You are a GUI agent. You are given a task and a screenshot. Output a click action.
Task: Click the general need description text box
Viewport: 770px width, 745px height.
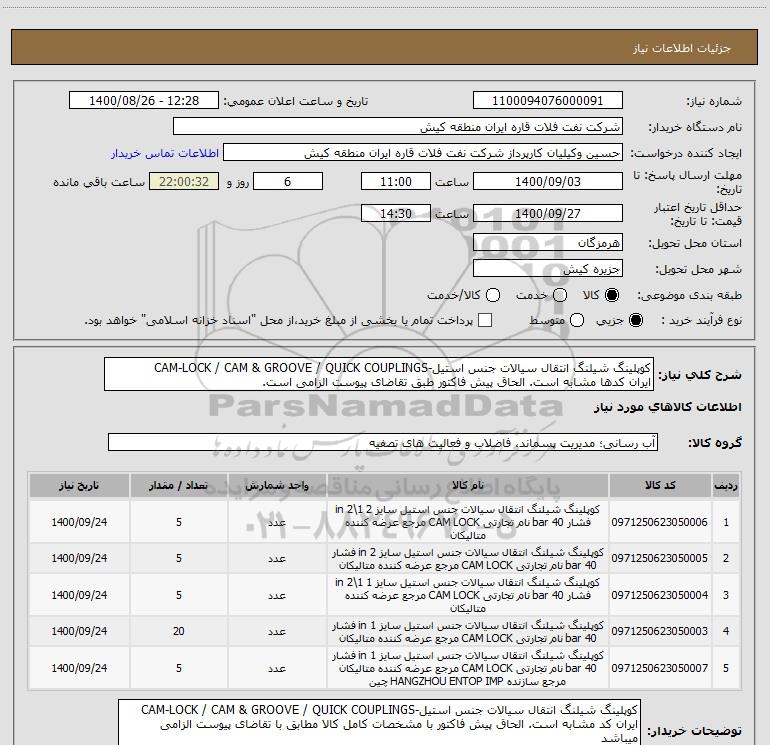point(379,374)
